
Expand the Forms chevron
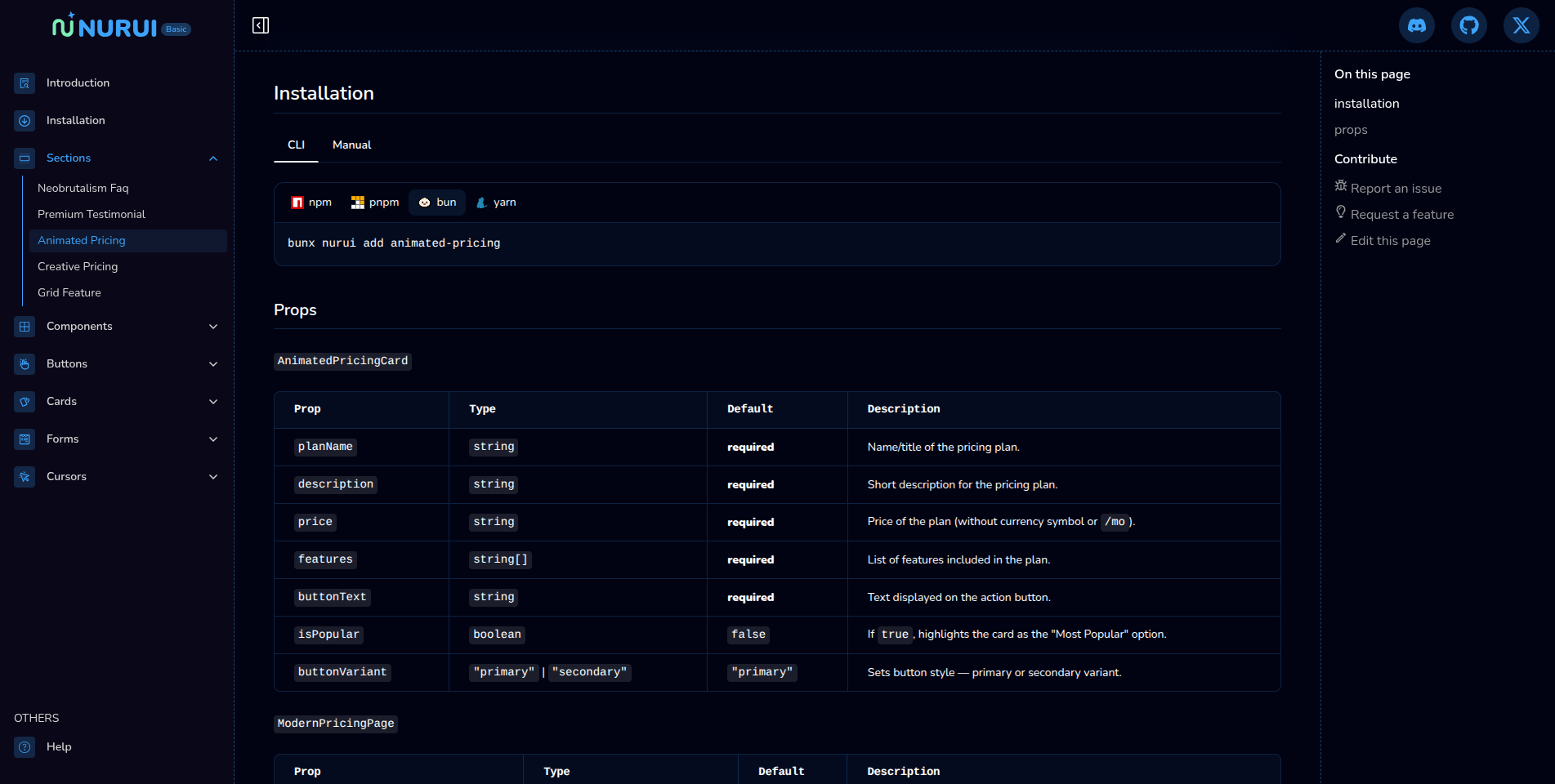pos(213,439)
